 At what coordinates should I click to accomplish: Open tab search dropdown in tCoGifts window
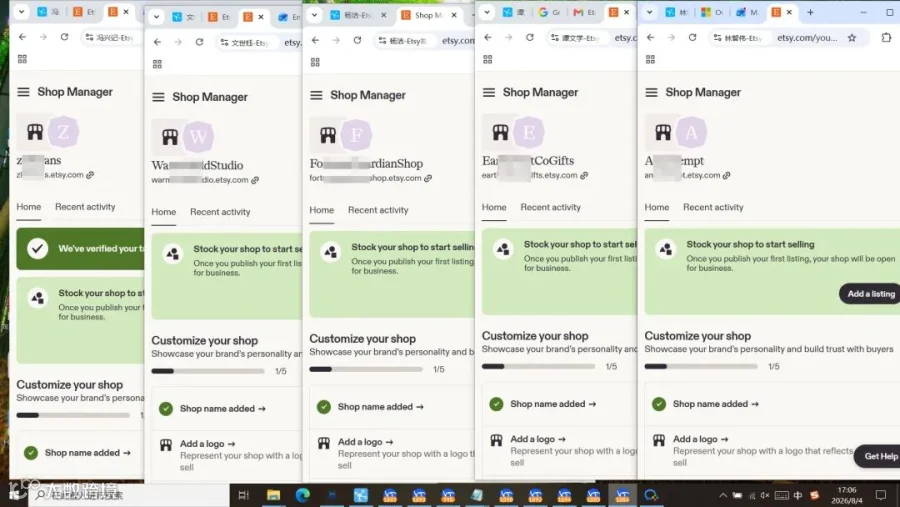coord(487,12)
